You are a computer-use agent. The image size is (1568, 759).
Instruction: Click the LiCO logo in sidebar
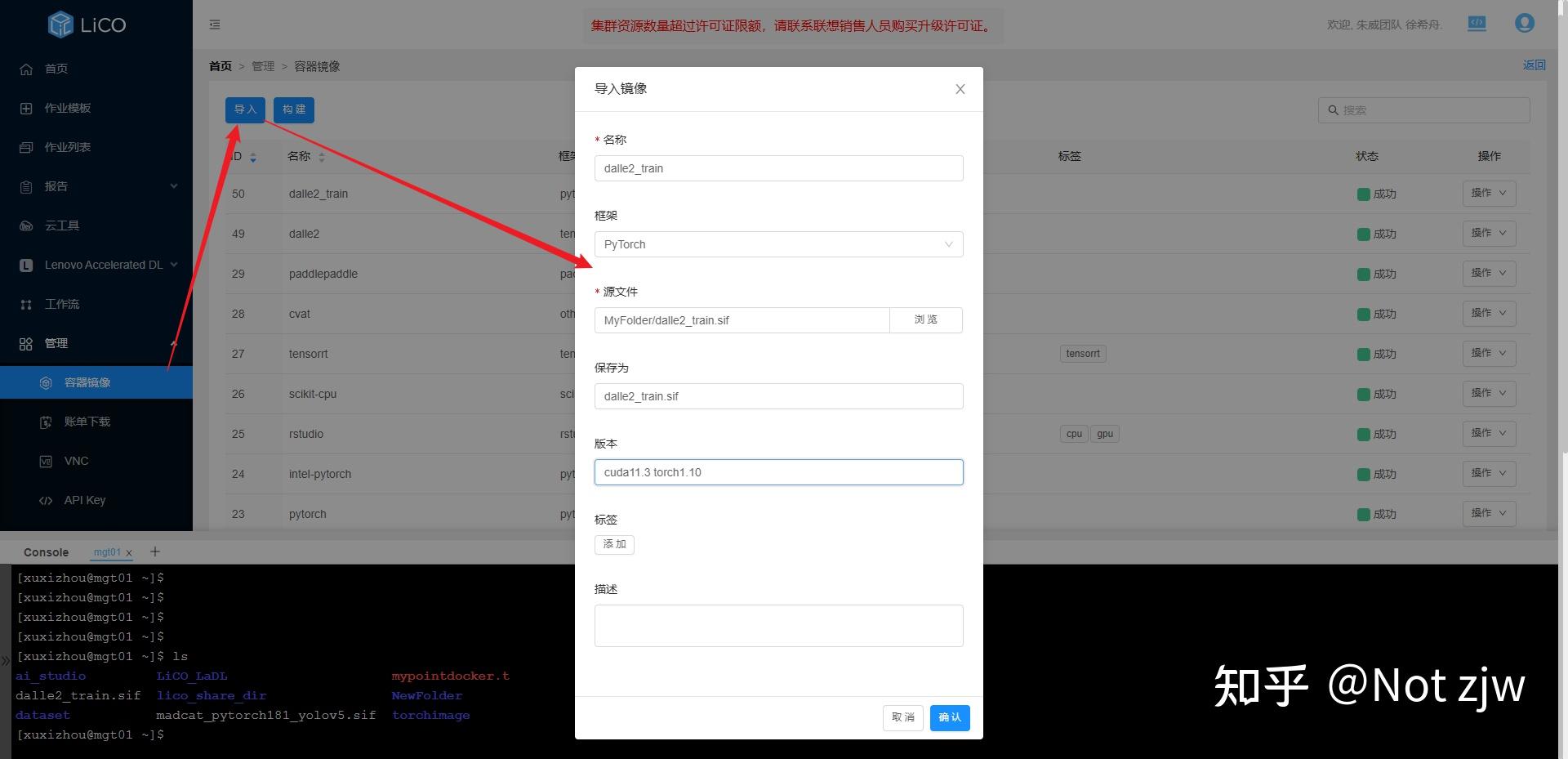click(x=87, y=25)
